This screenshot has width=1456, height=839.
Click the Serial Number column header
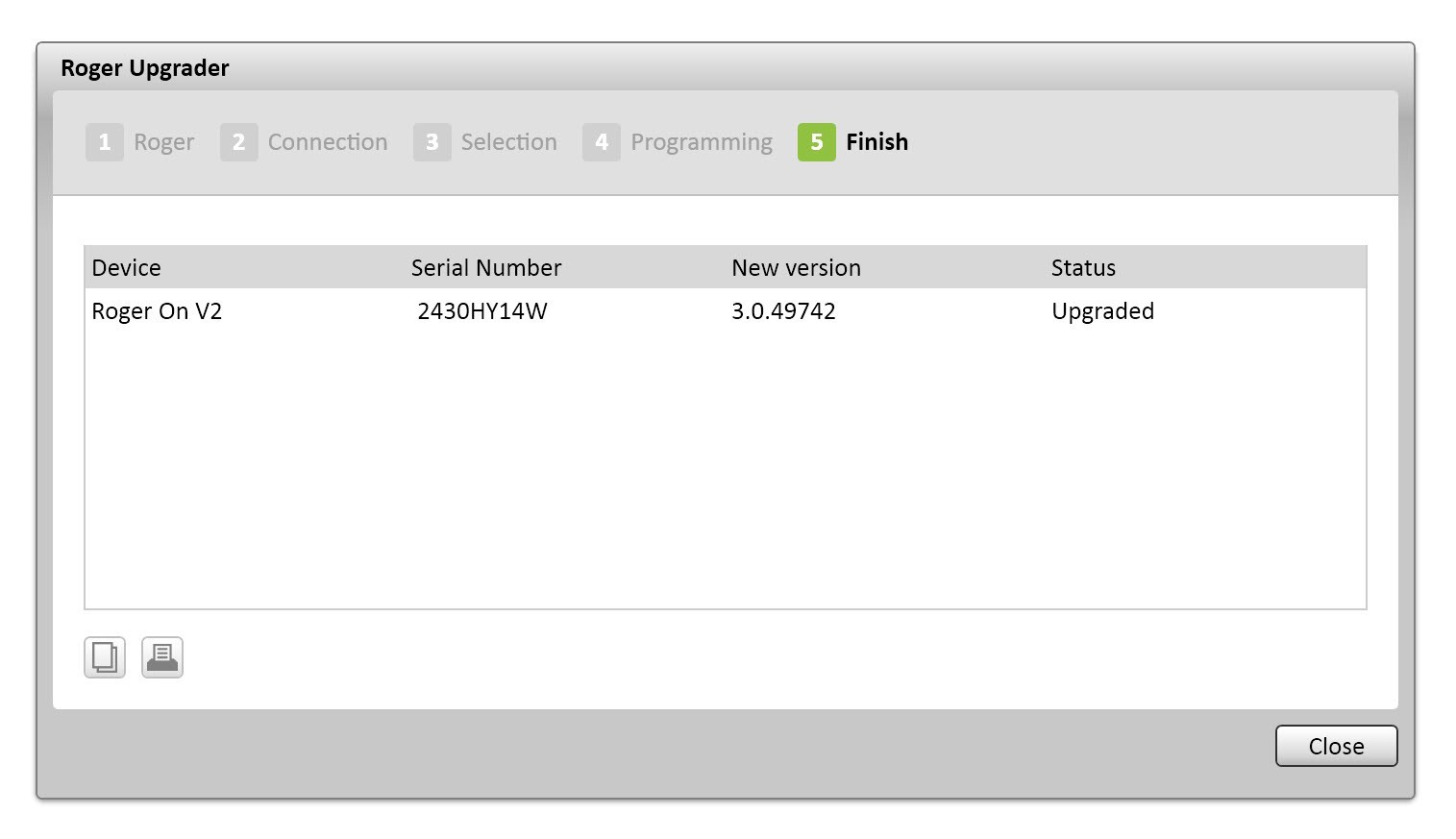(486, 268)
